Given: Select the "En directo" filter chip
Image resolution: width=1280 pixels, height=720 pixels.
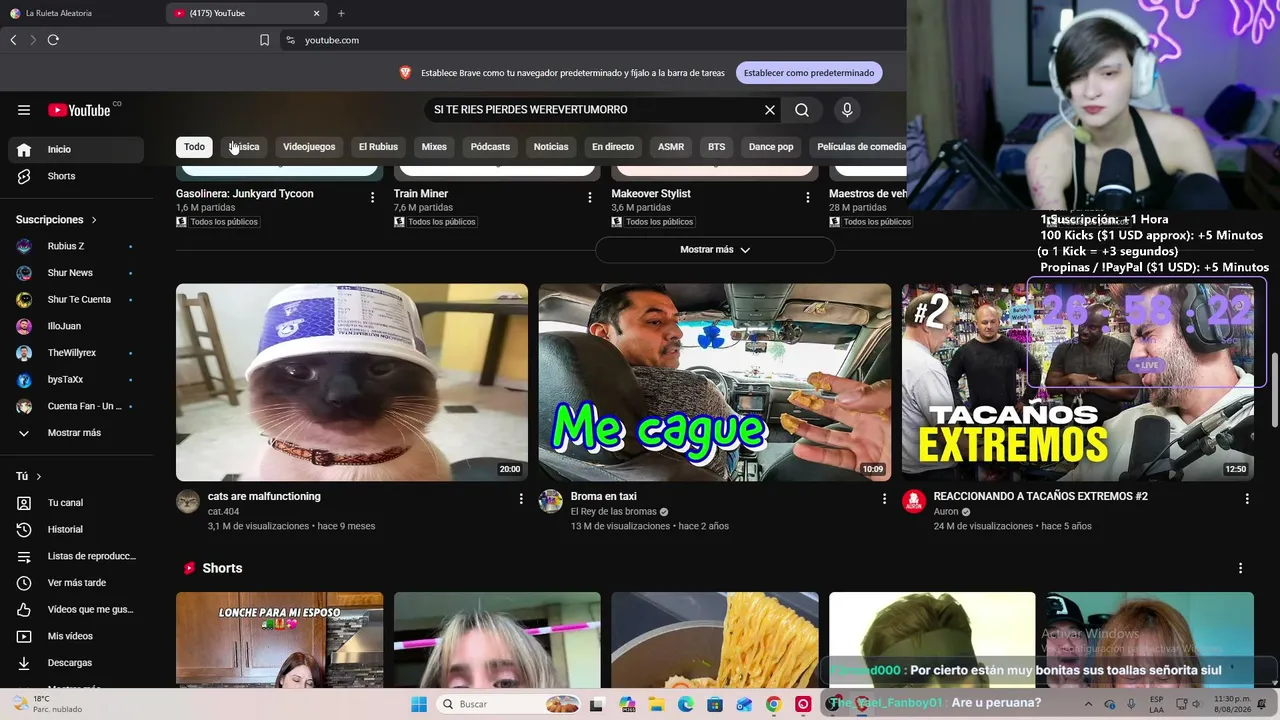Looking at the screenshot, I should pos(613,147).
